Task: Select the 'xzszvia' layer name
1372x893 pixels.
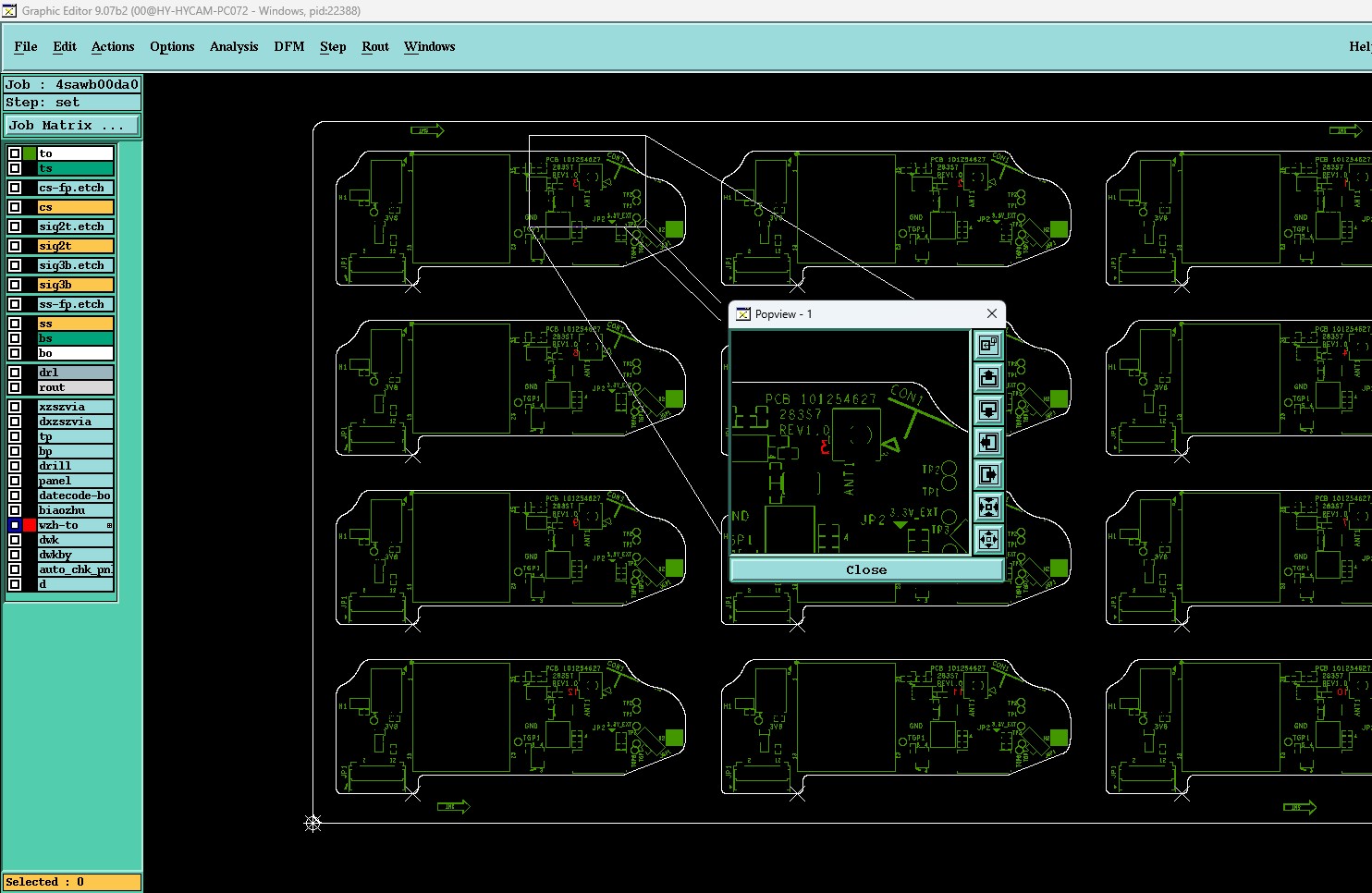Action: click(x=76, y=407)
